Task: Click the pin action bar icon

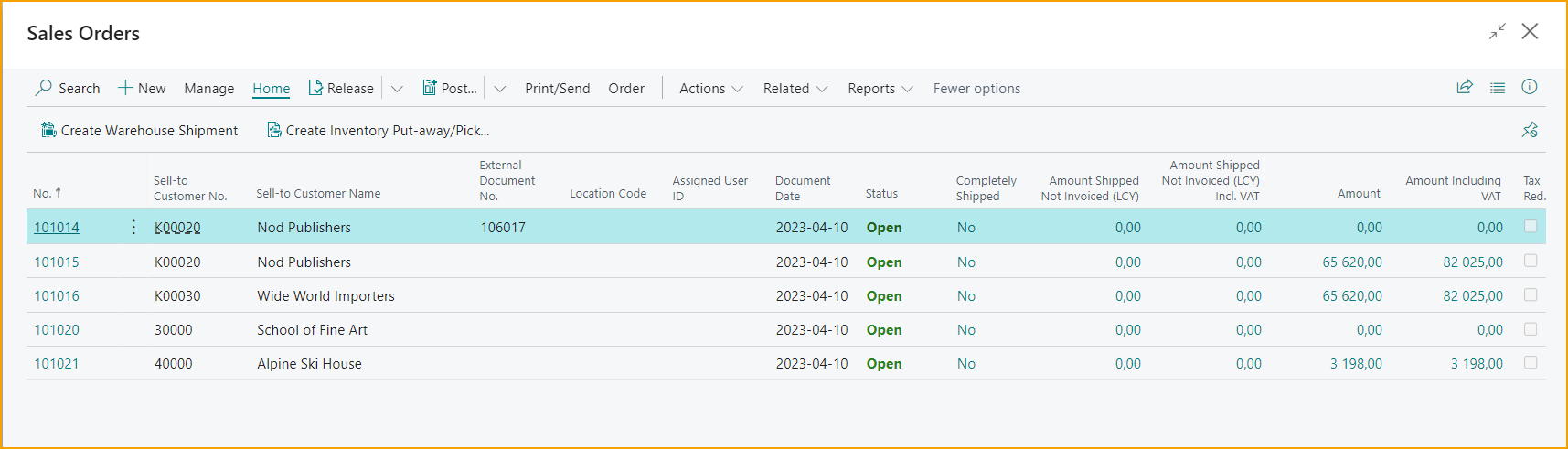Action: pyautogui.click(x=1530, y=130)
